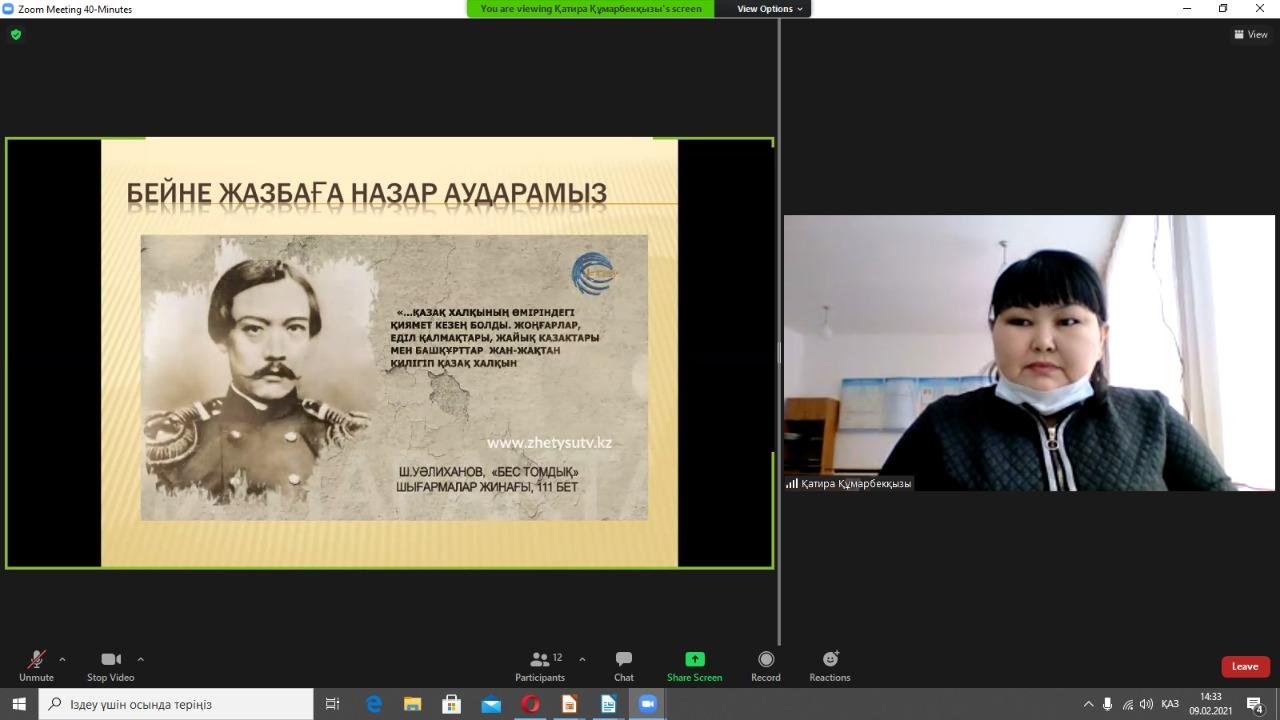Leave the meeting
The height and width of the screenshot is (720, 1280).
click(x=1245, y=667)
